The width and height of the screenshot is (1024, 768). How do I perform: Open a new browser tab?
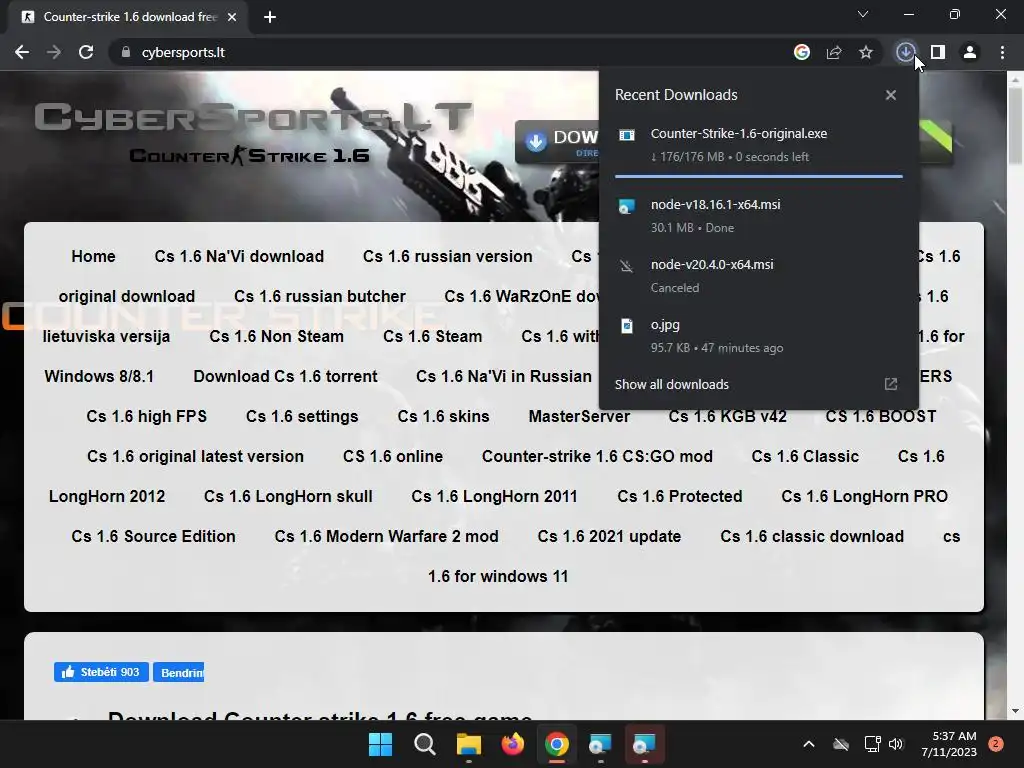pos(270,17)
